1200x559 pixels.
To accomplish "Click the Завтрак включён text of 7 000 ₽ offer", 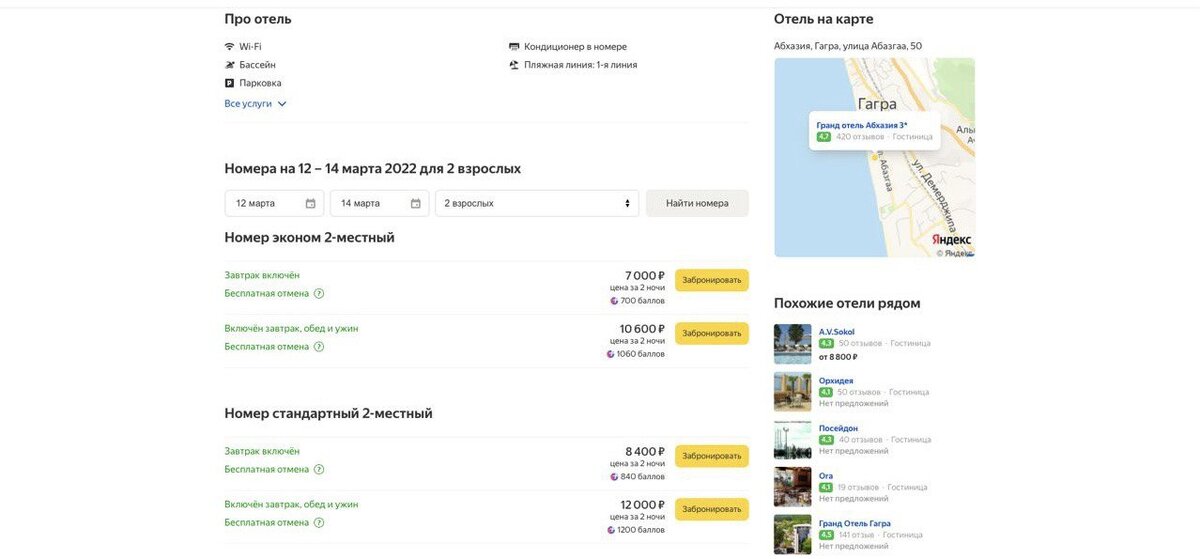I will click(262, 275).
